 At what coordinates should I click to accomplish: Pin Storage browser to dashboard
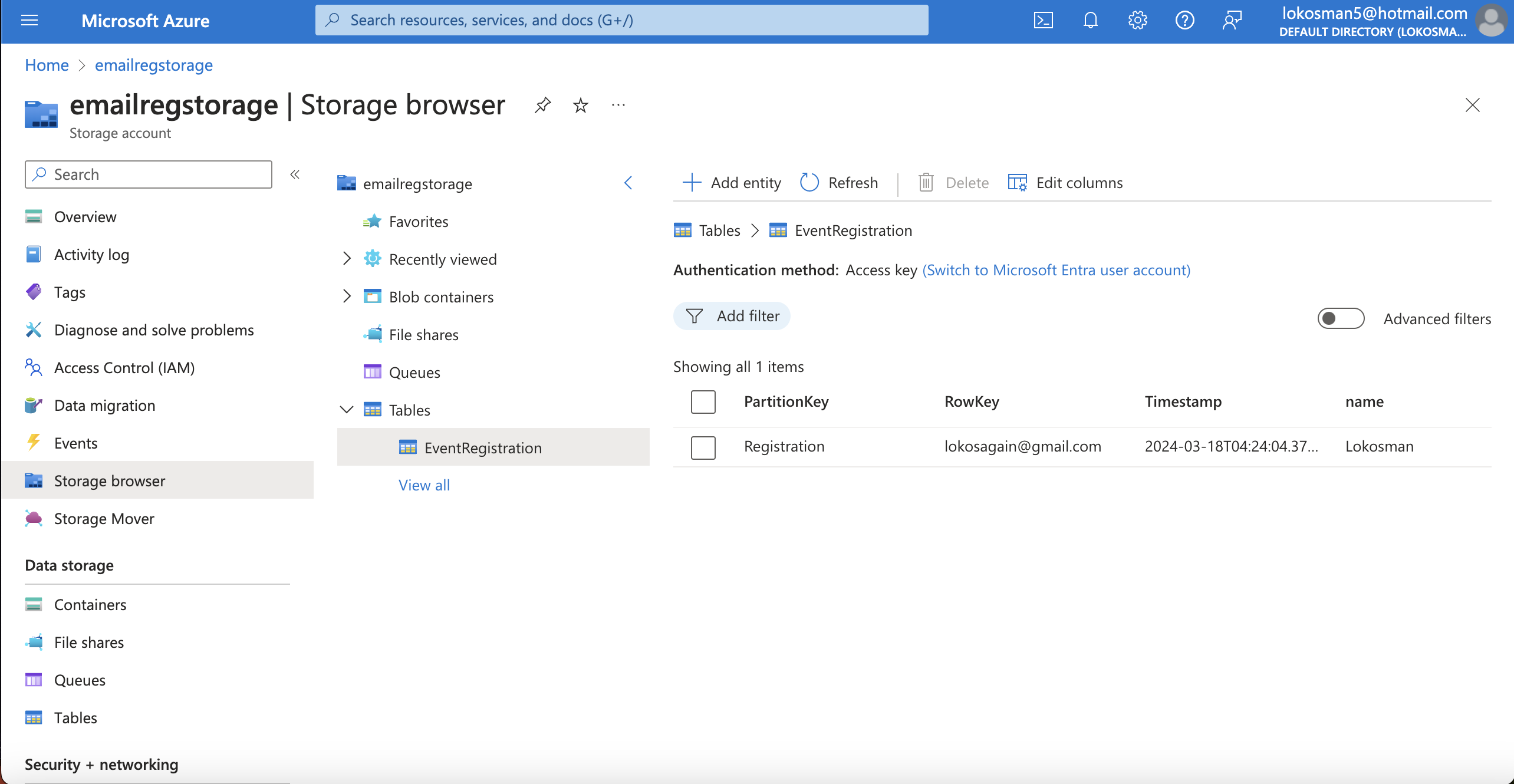(x=542, y=106)
